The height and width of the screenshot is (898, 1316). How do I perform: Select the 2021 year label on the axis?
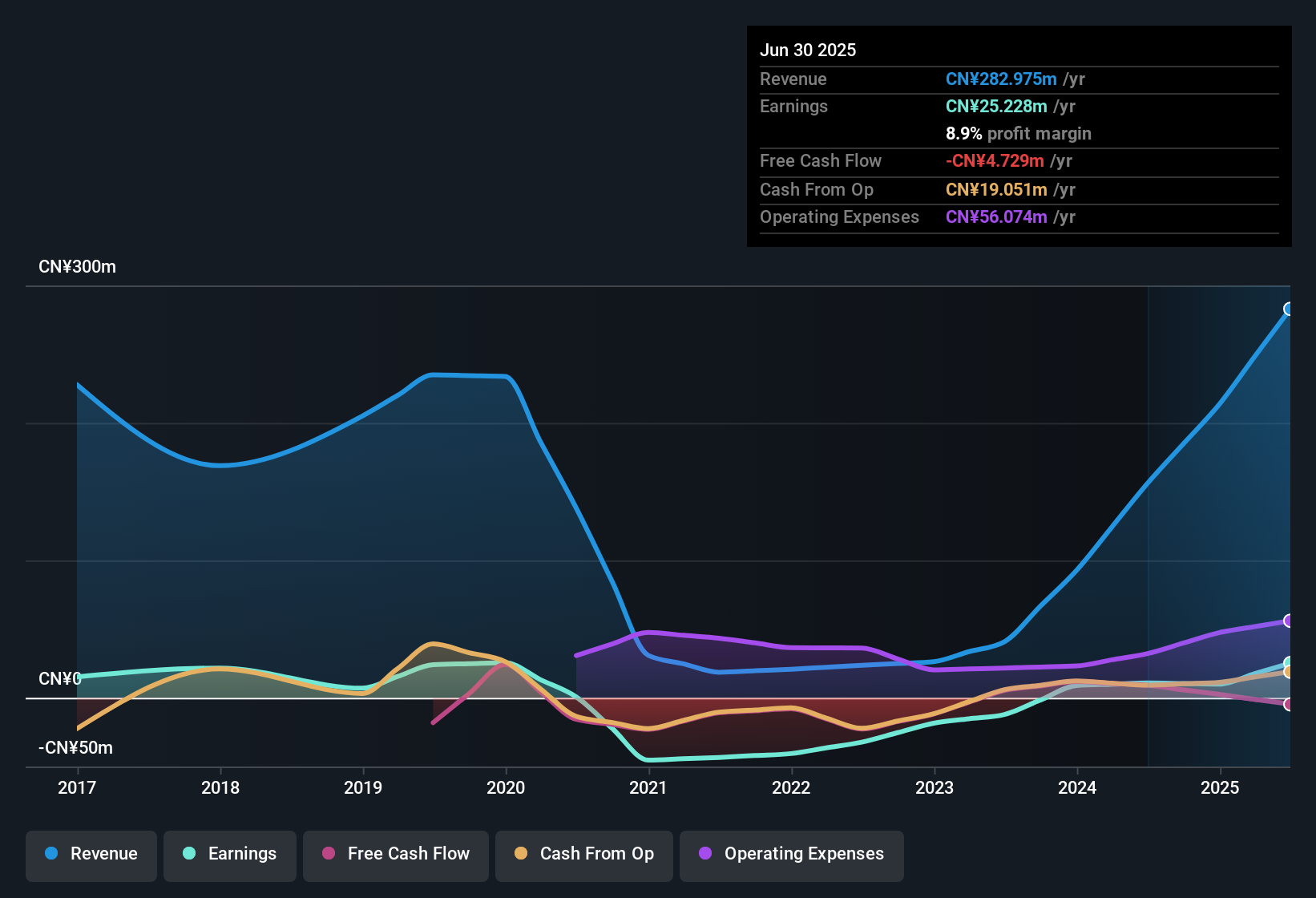(x=649, y=788)
